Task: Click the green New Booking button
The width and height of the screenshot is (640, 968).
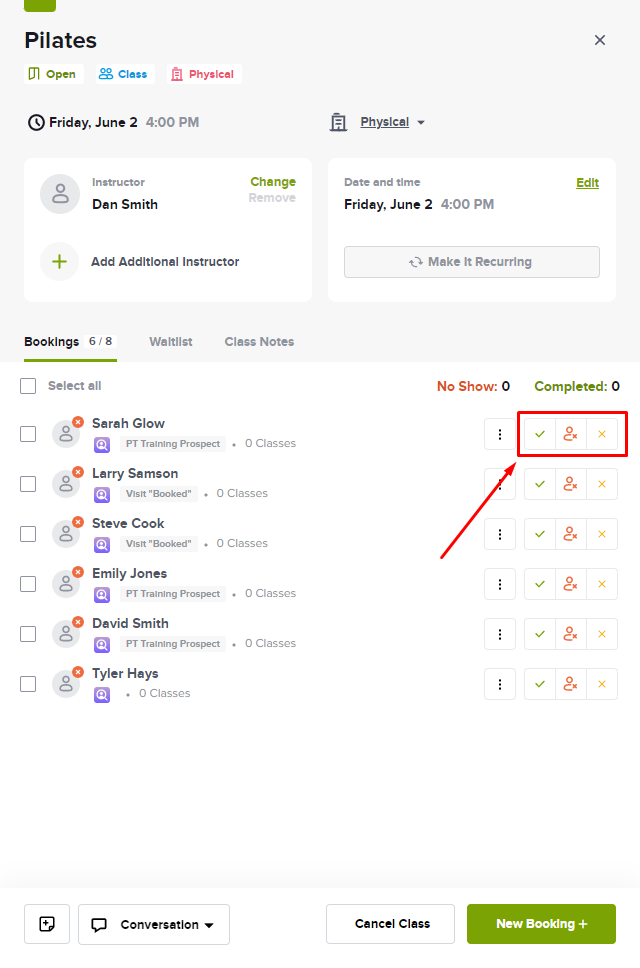Action: click(x=541, y=924)
